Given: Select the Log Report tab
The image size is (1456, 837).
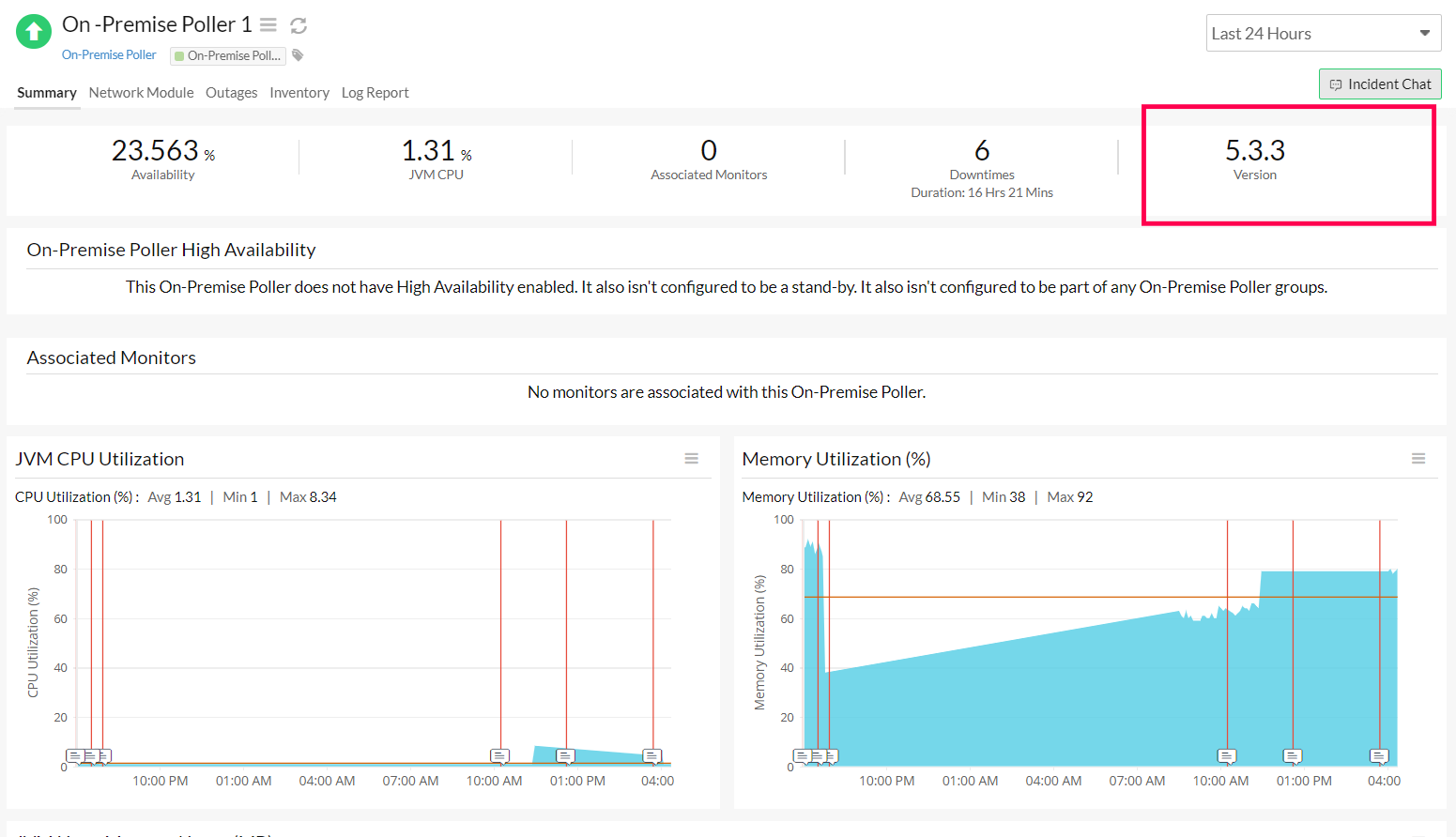Looking at the screenshot, I should 375,92.
